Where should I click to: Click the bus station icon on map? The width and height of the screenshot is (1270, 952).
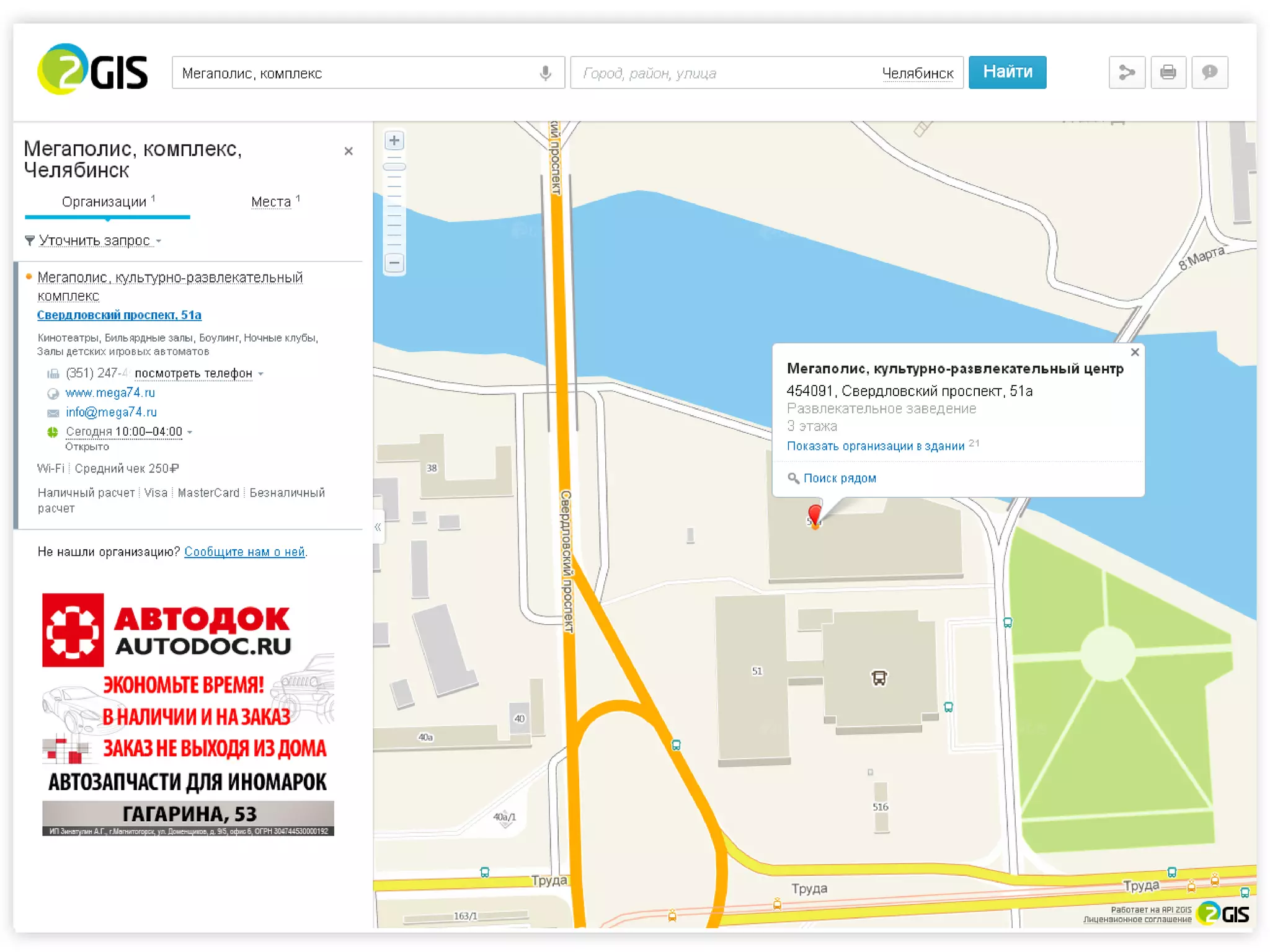(879, 678)
